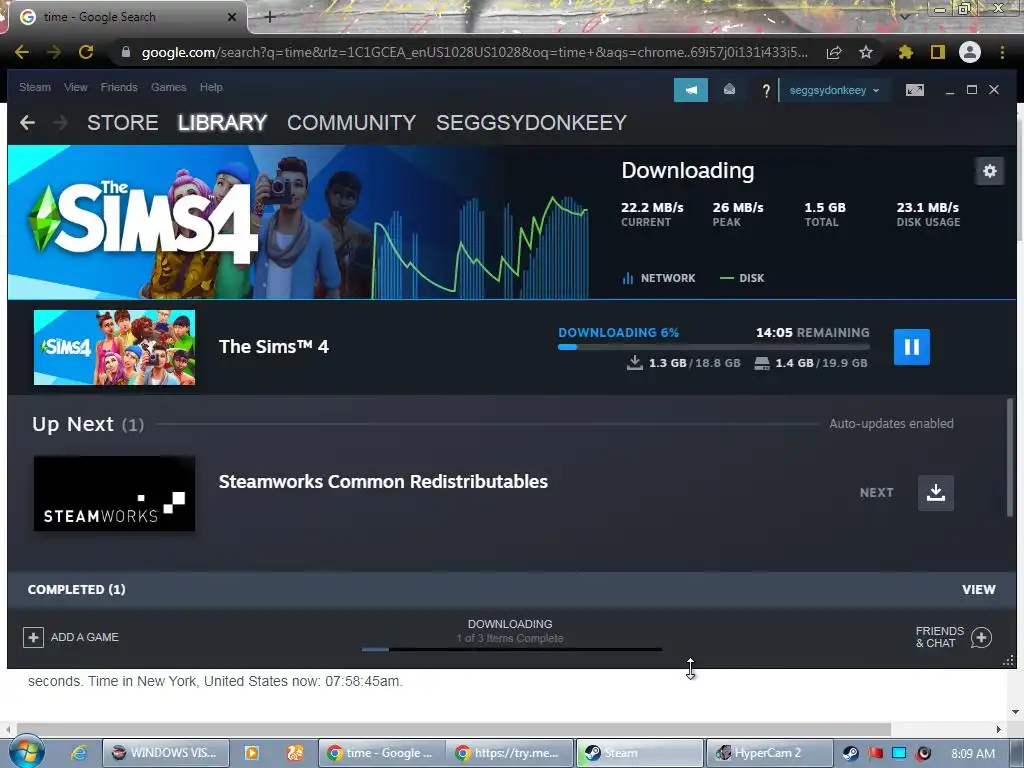1024x768 pixels.
Task: Go to the LIBRARY tab
Action: click(x=222, y=122)
